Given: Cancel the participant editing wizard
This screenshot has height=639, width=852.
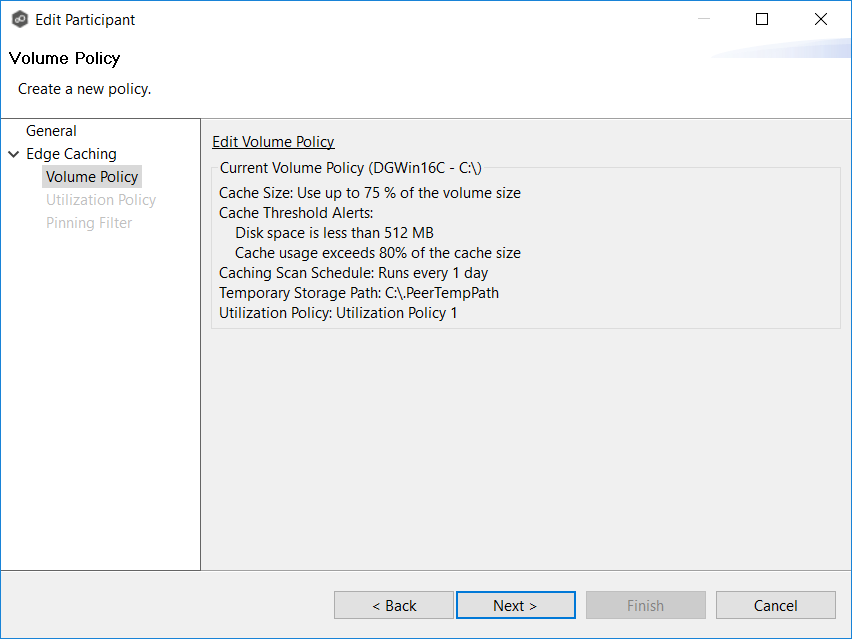Looking at the screenshot, I should [x=775, y=605].
